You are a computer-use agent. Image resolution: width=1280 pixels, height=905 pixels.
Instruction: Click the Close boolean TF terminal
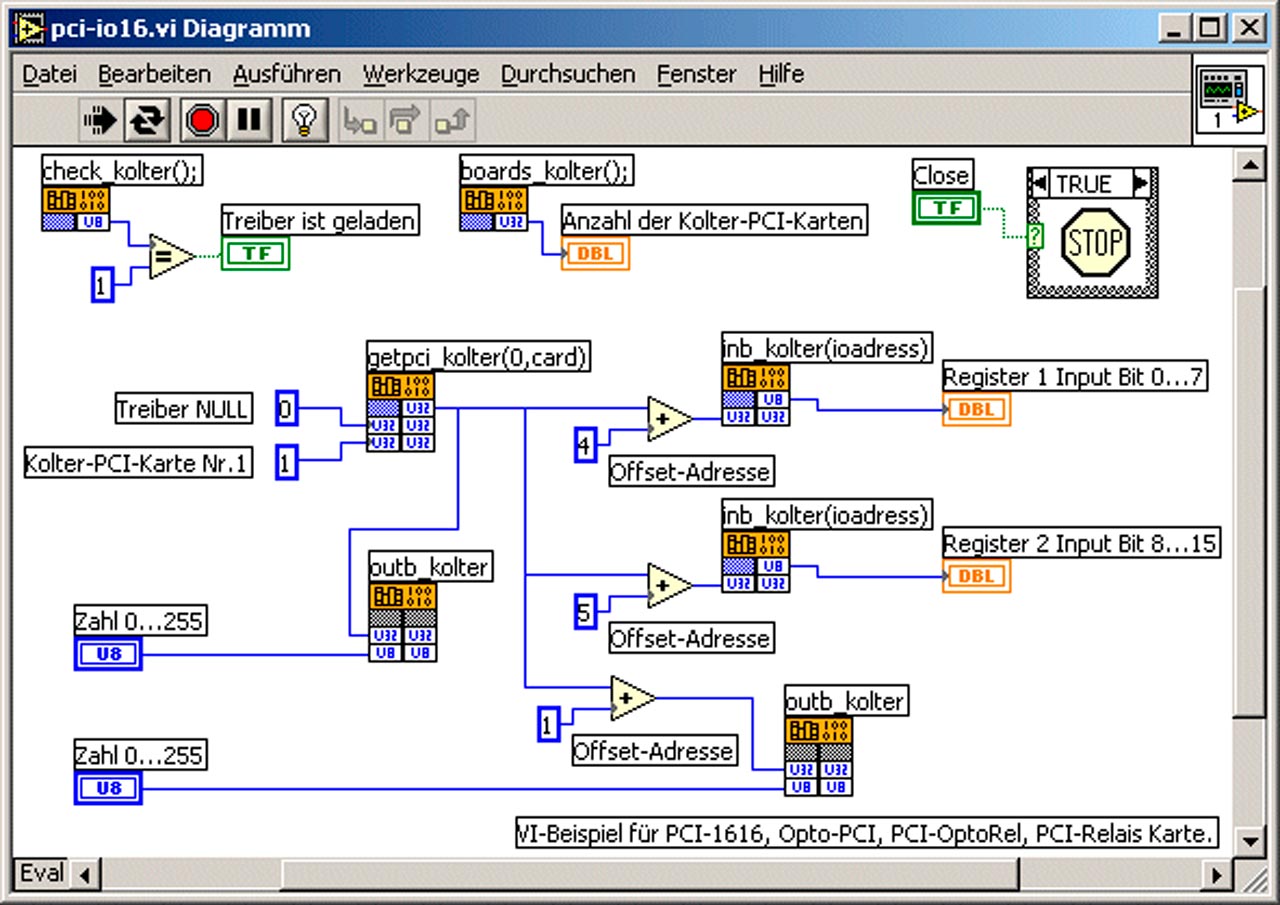pos(946,207)
